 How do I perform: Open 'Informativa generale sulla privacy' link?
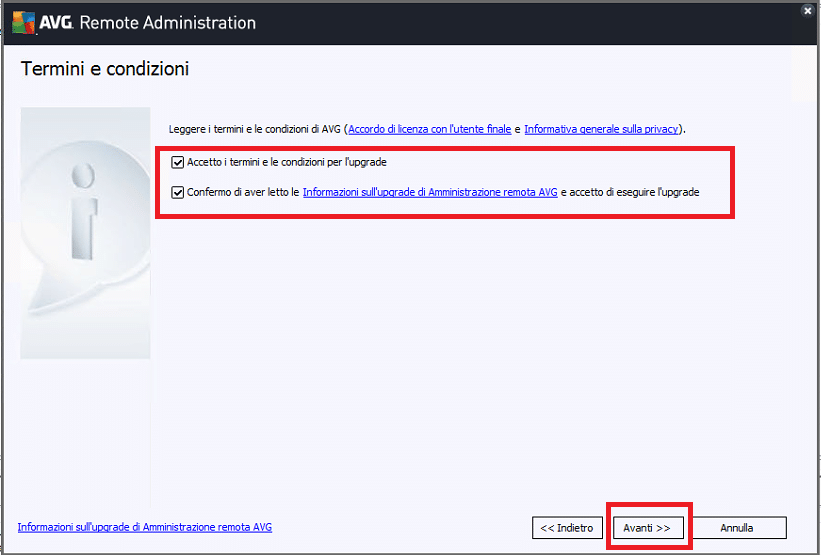(x=601, y=129)
